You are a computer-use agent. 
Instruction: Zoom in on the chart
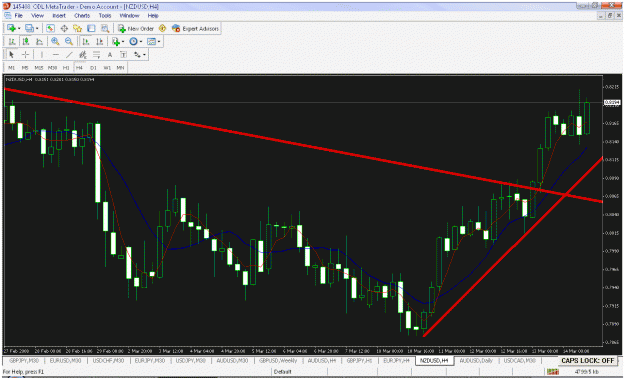[55, 41]
